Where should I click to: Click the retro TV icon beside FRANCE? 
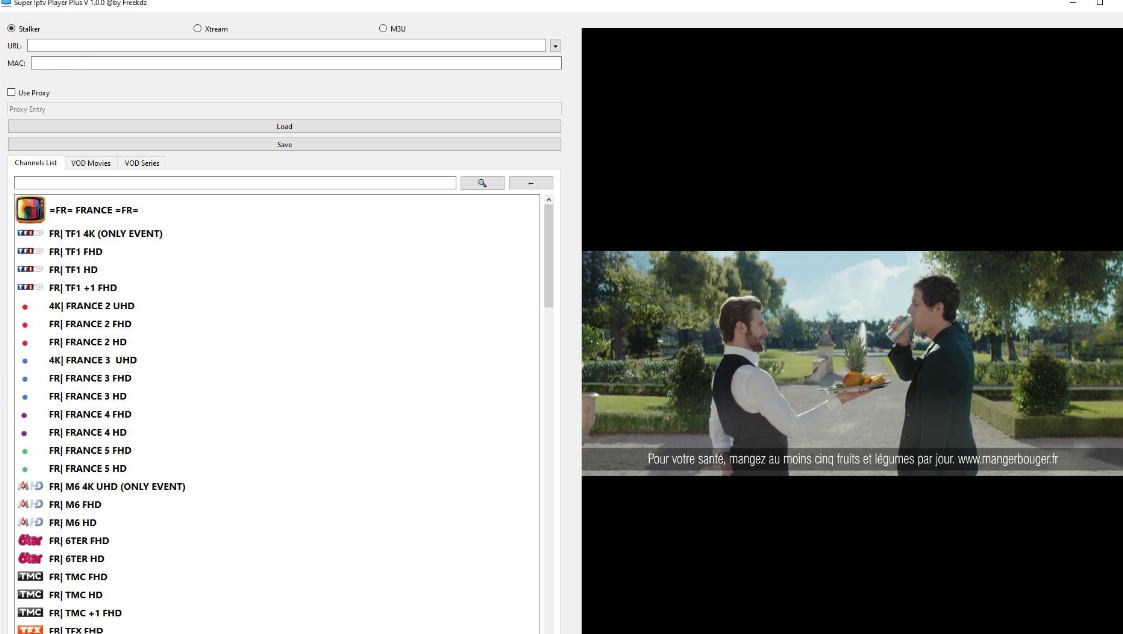tap(30, 210)
